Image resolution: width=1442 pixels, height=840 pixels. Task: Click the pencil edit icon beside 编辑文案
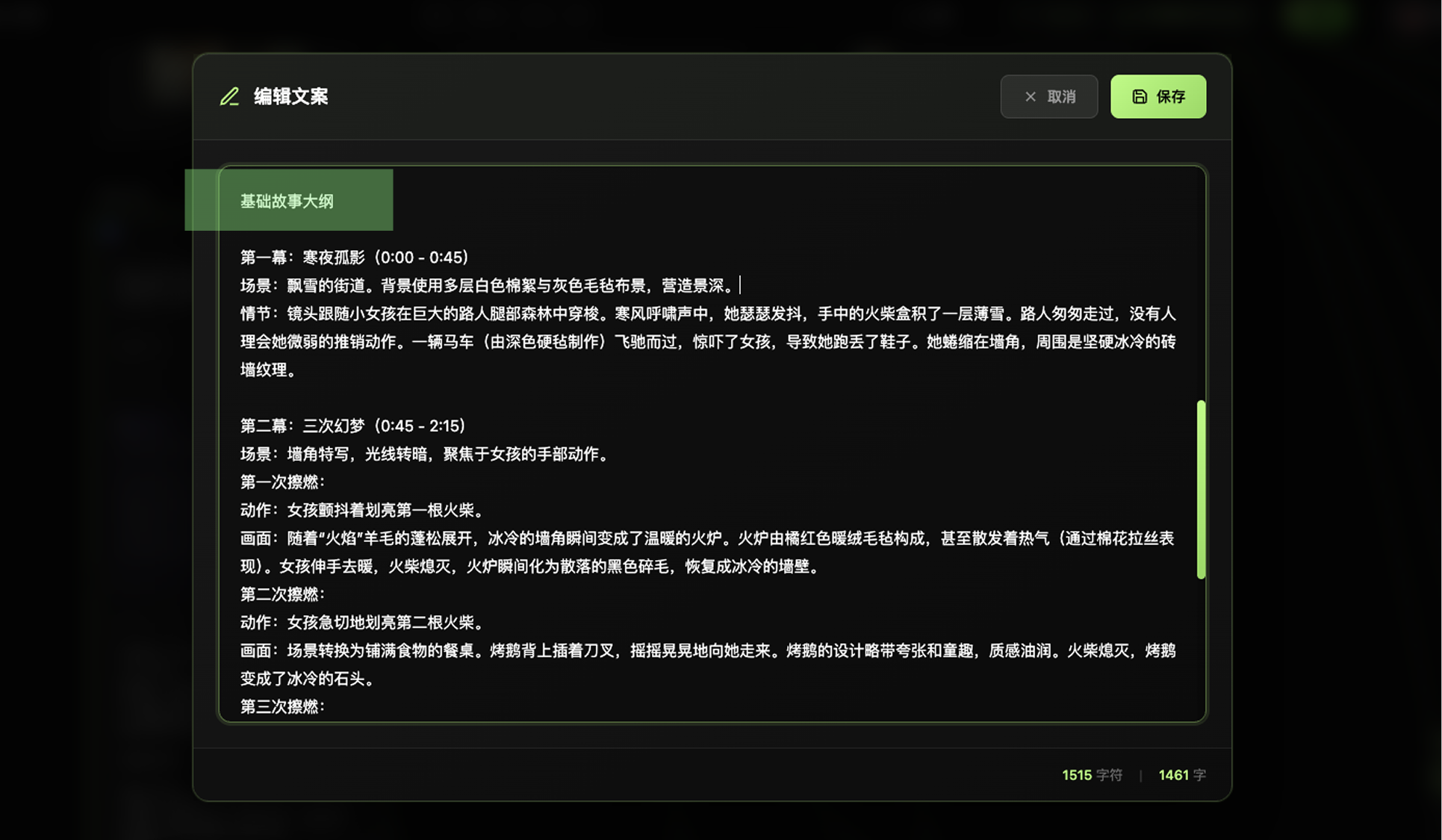[x=229, y=96]
